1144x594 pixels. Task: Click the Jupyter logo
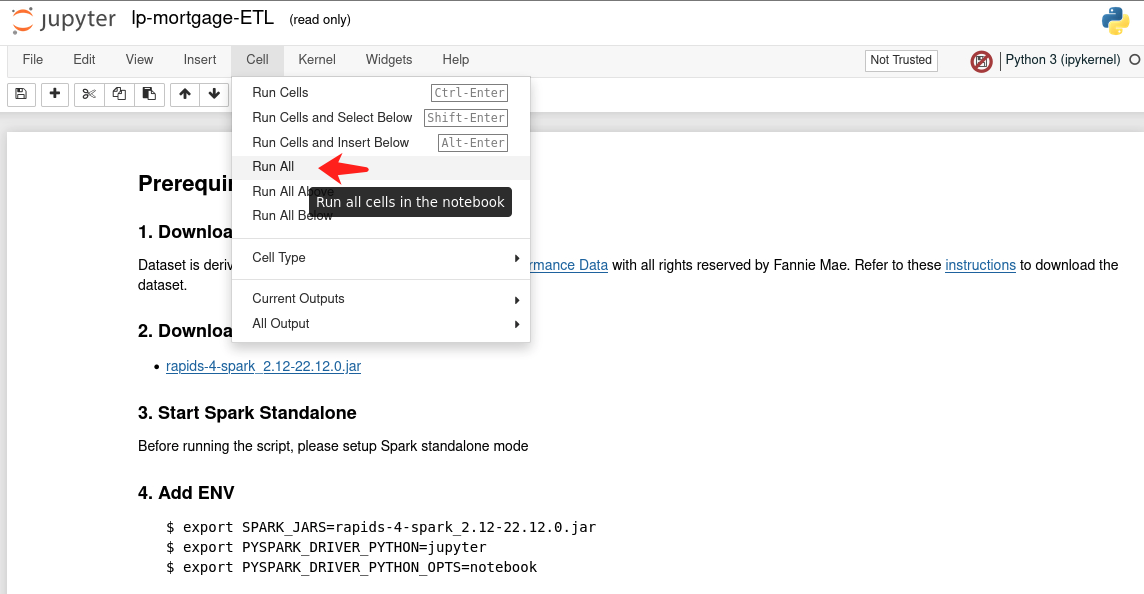63,20
